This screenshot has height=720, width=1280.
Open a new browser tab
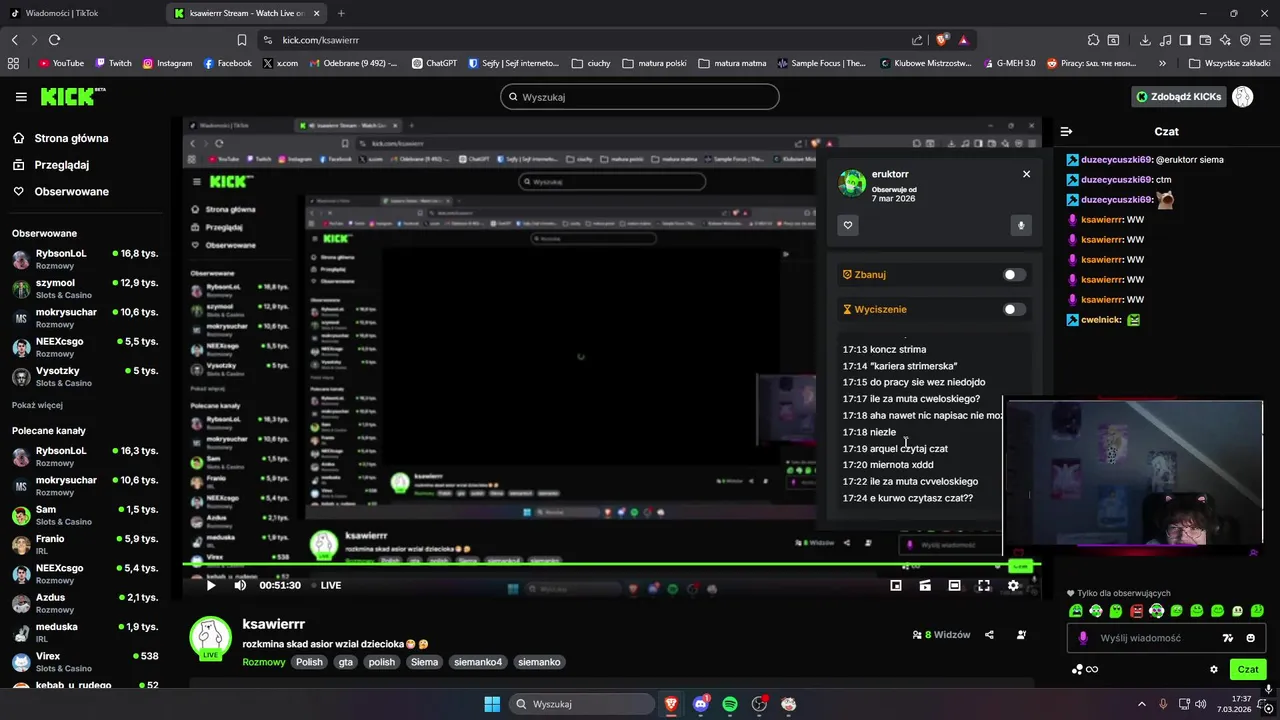[341, 13]
